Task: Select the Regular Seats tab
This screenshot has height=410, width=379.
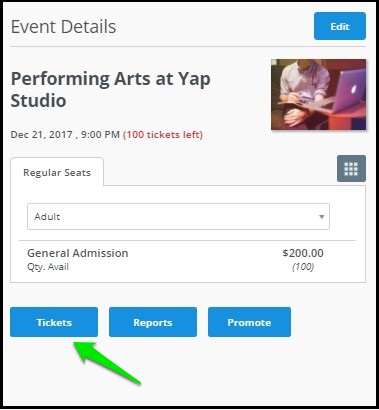Action: (57, 172)
